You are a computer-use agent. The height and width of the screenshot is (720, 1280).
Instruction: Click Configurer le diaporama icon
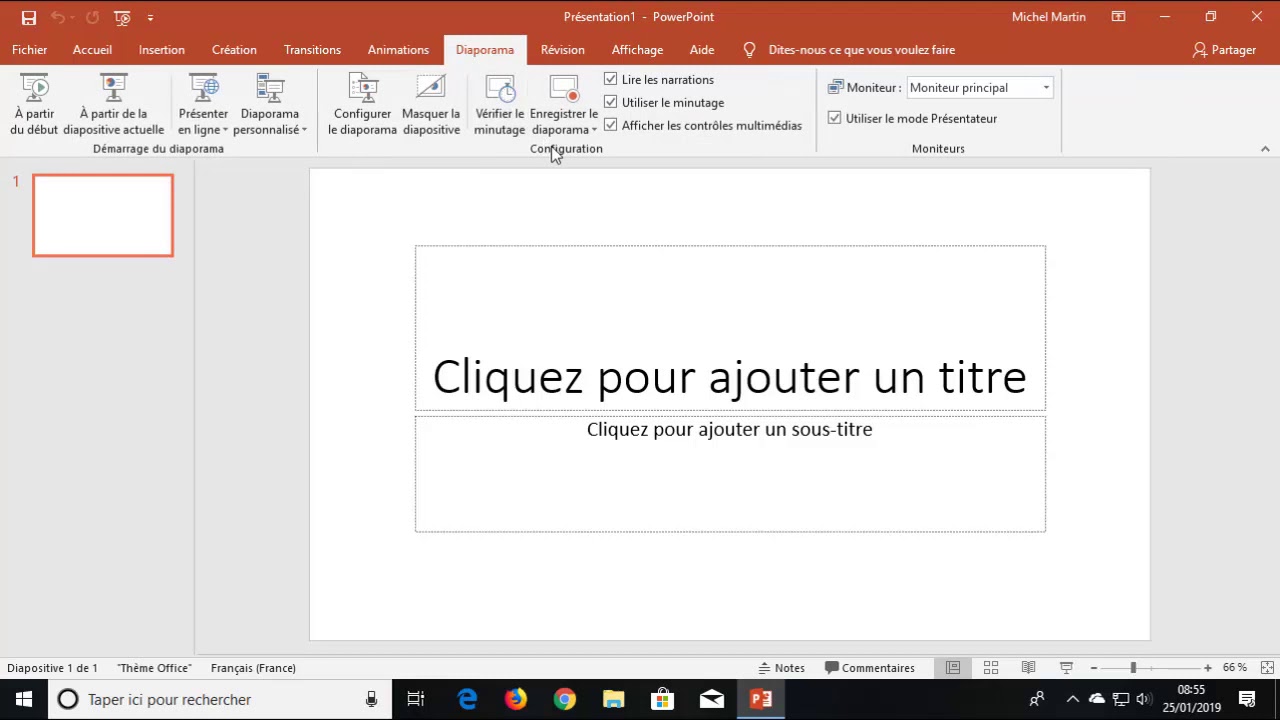tap(363, 88)
